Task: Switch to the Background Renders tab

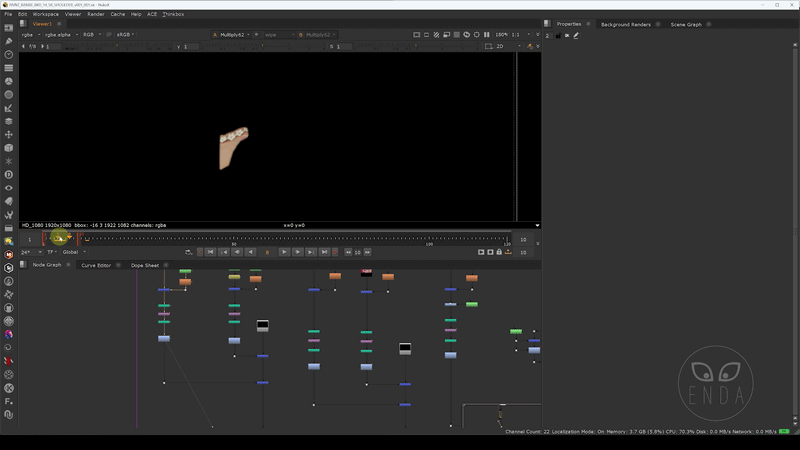Action: (x=626, y=24)
